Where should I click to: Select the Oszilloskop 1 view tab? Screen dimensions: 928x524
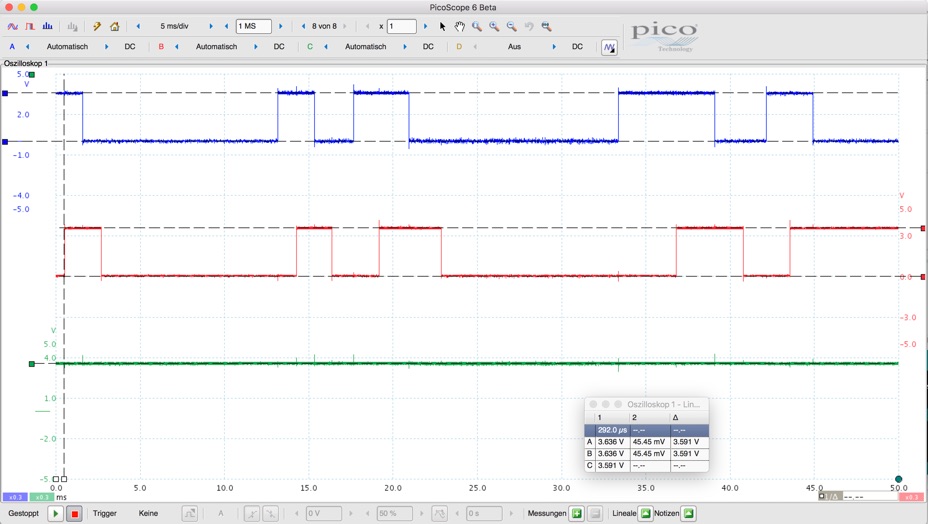[x=26, y=63]
